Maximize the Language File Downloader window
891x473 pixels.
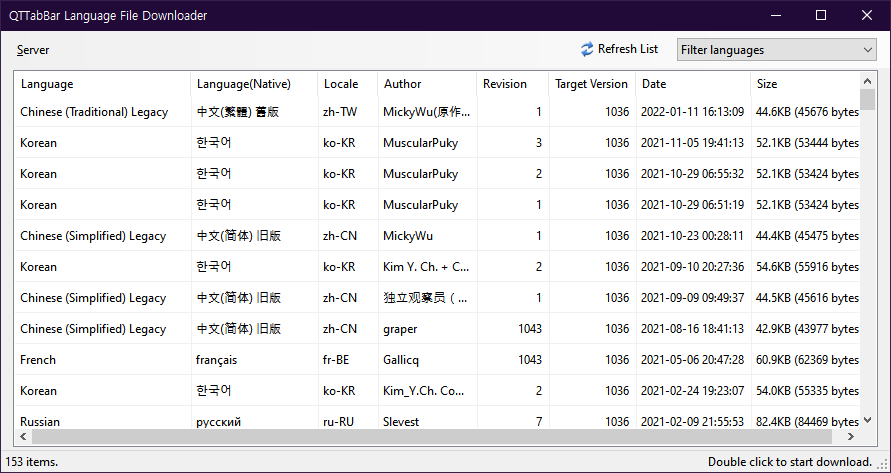[821, 15]
